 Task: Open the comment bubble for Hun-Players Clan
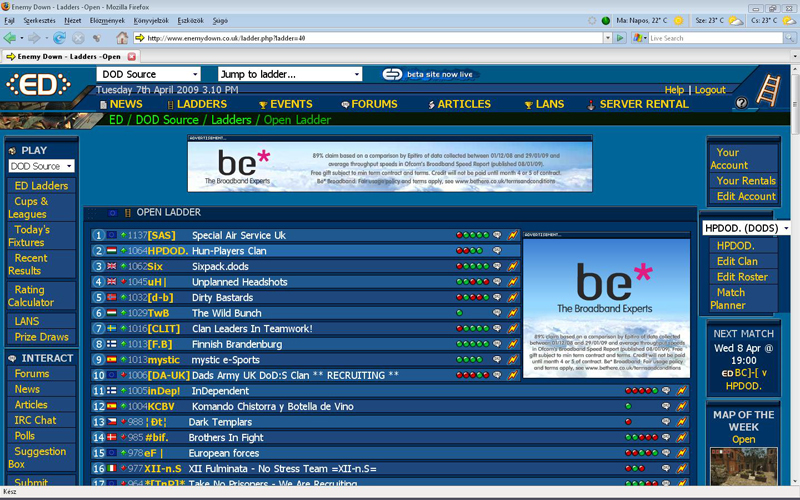[x=497, y=251]
